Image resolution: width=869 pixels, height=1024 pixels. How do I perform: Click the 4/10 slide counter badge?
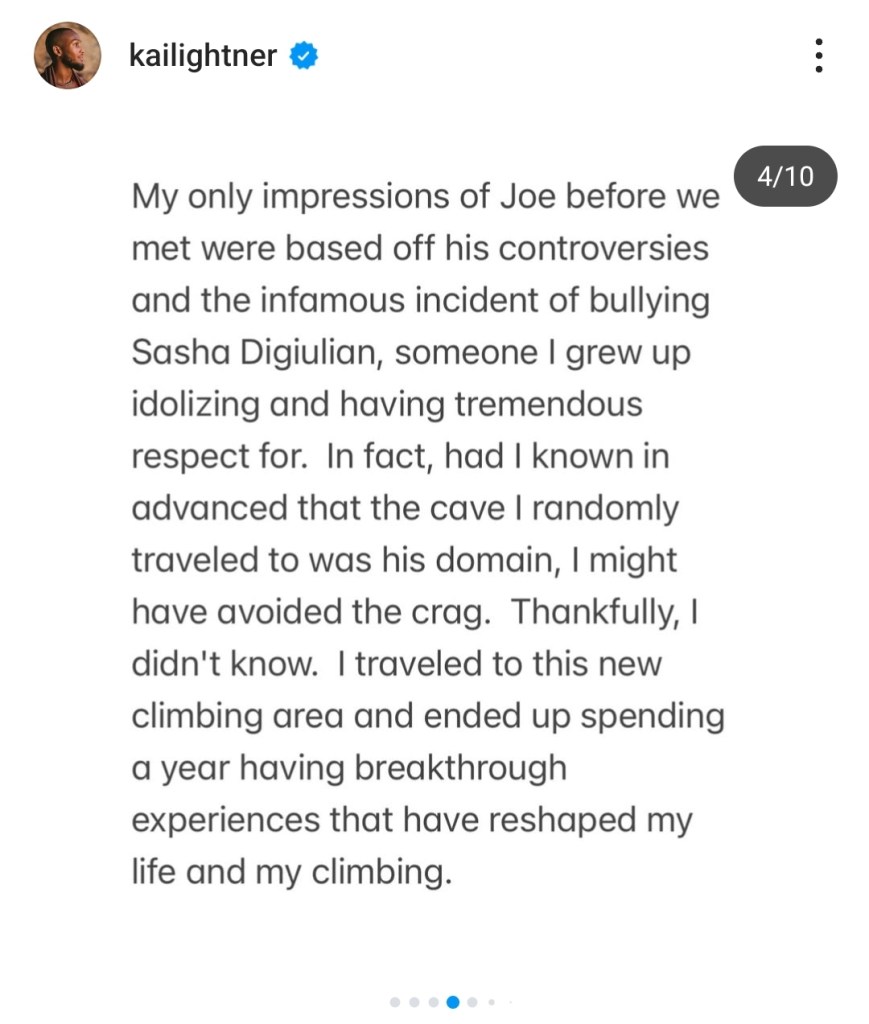tap(785, 178)
